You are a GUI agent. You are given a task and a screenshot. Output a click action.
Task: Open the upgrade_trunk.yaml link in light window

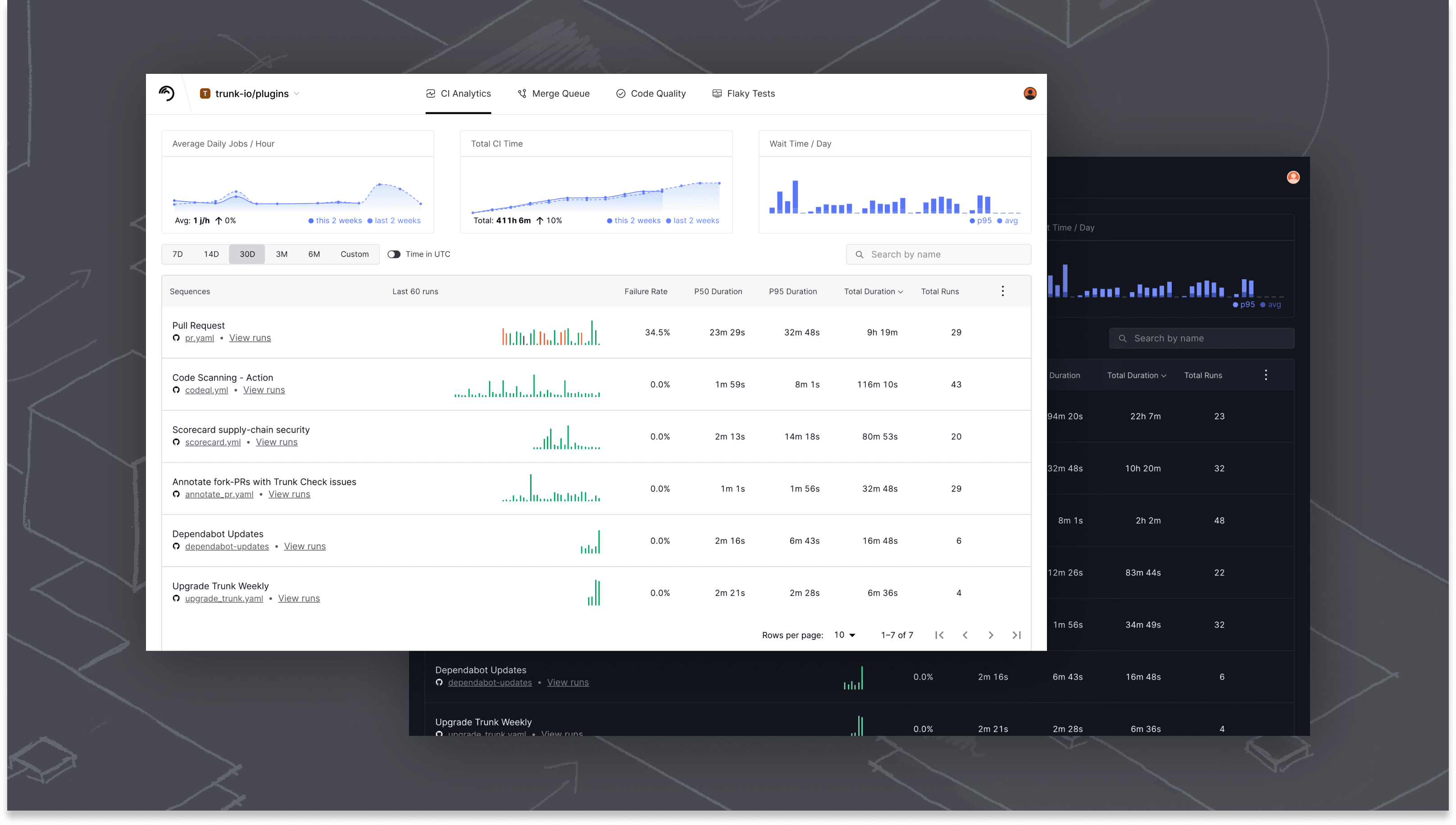click(224, 599)
